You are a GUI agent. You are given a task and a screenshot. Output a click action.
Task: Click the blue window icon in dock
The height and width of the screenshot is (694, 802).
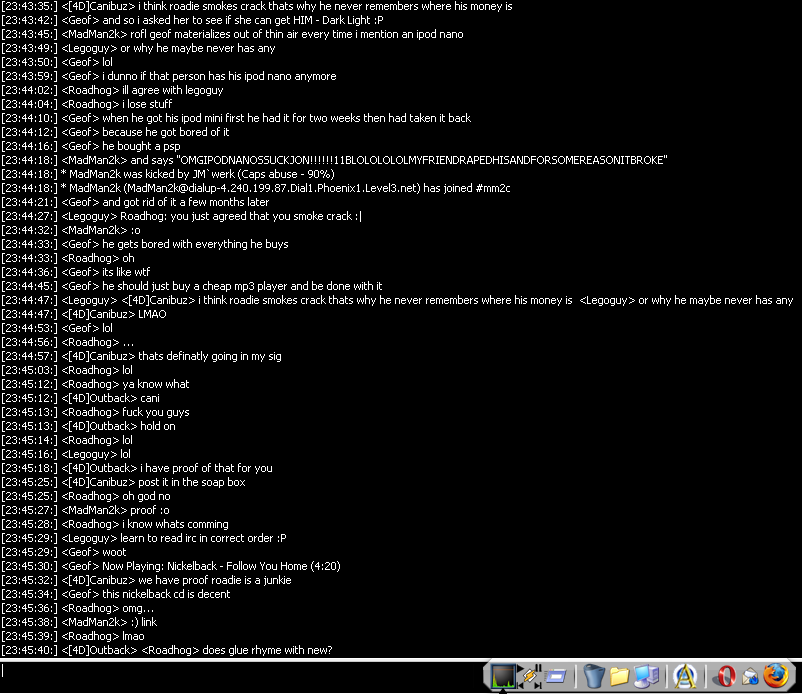(556, 677)
